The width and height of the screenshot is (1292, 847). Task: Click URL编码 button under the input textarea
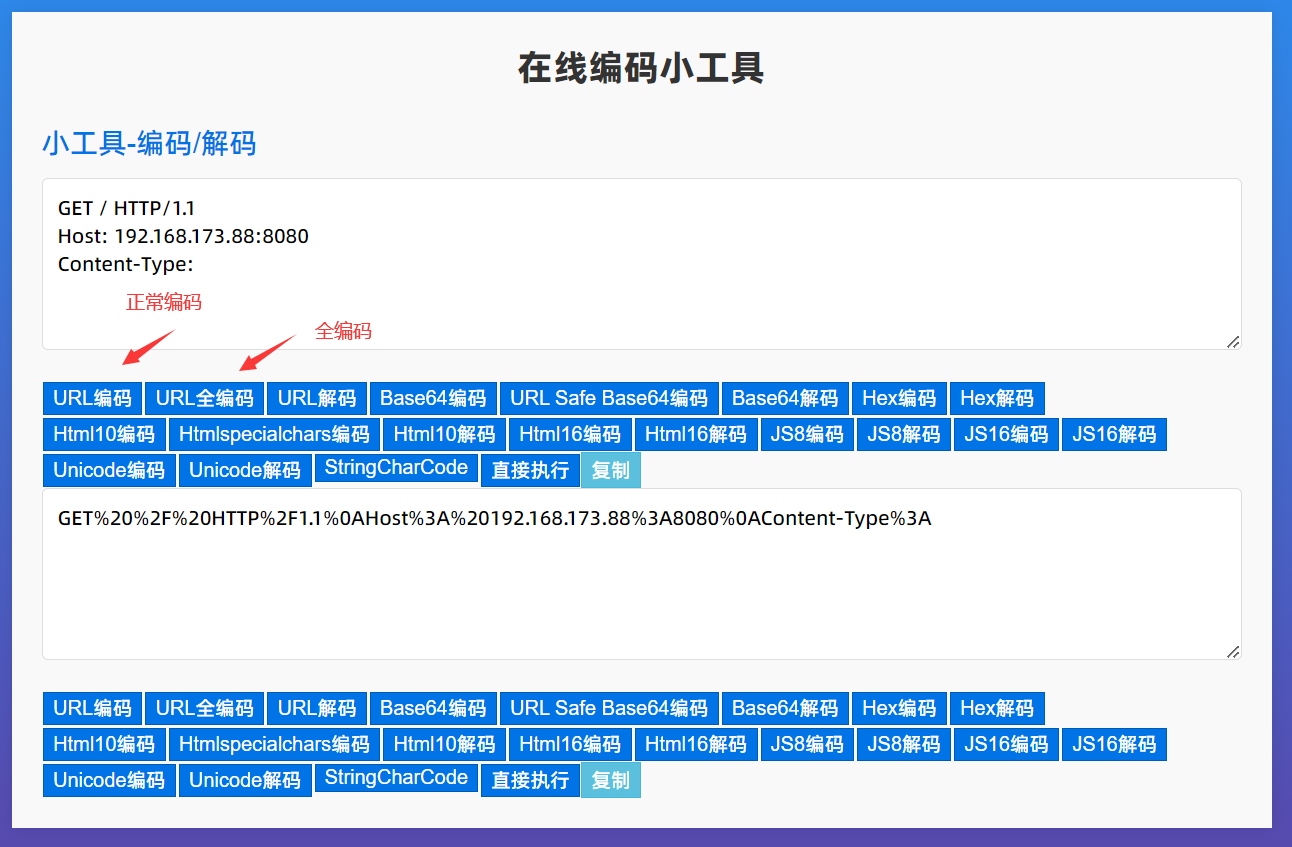pyautogui.click(x=92, y=398)
